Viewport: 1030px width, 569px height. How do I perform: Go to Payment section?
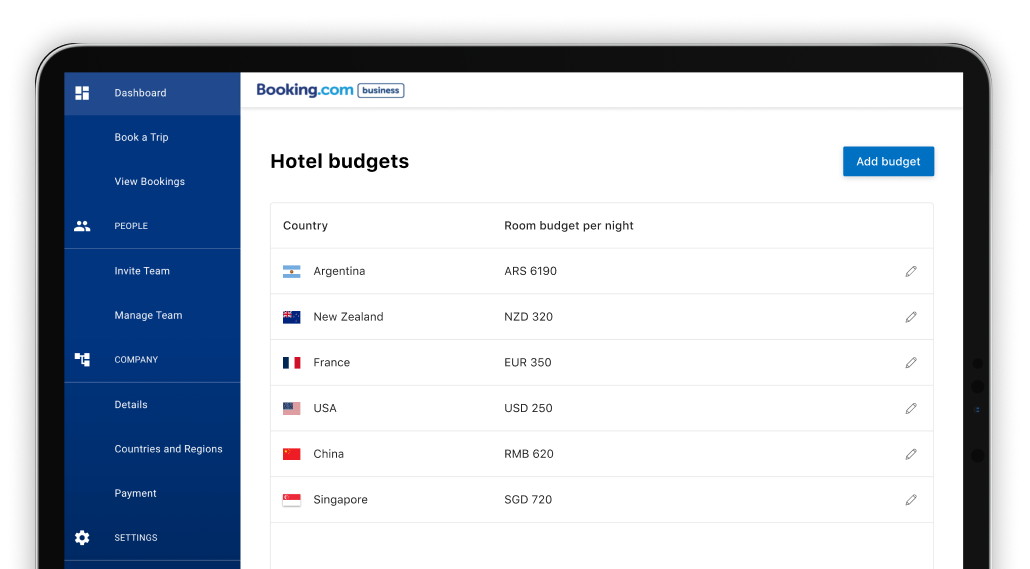pos(135,493)
